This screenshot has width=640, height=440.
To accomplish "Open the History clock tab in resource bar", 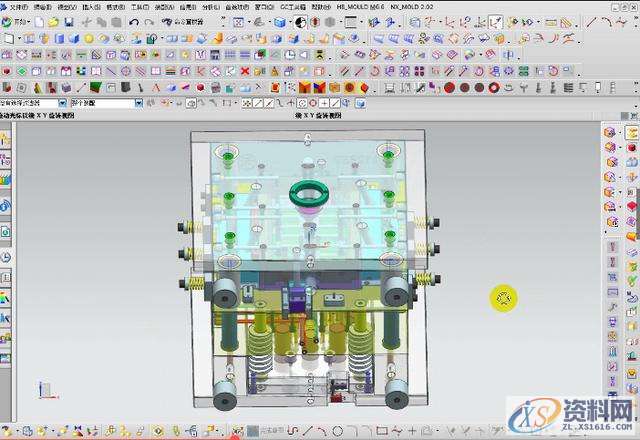I will (5, 257).
